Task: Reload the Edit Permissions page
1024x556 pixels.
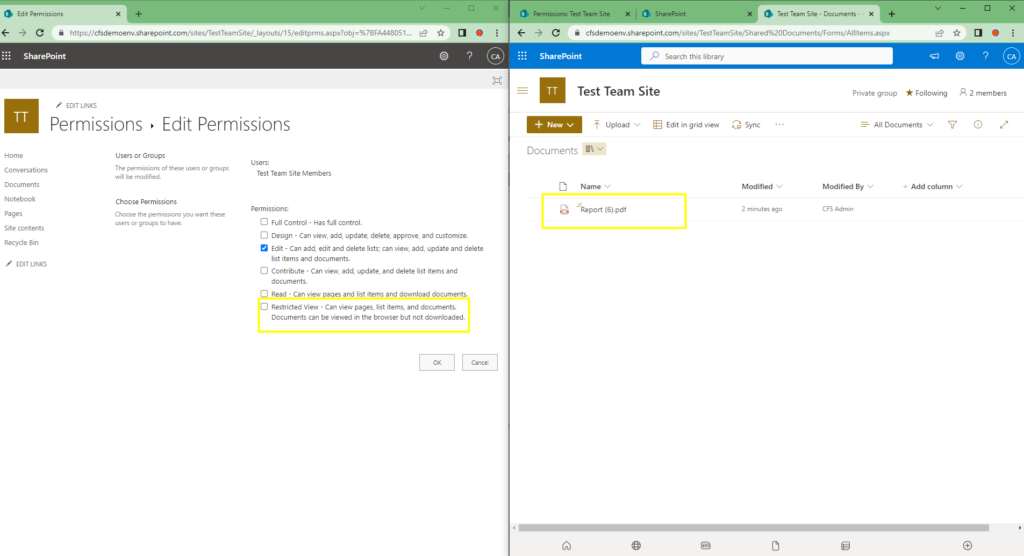Action: pyautogui.click(x=40, y=33)
